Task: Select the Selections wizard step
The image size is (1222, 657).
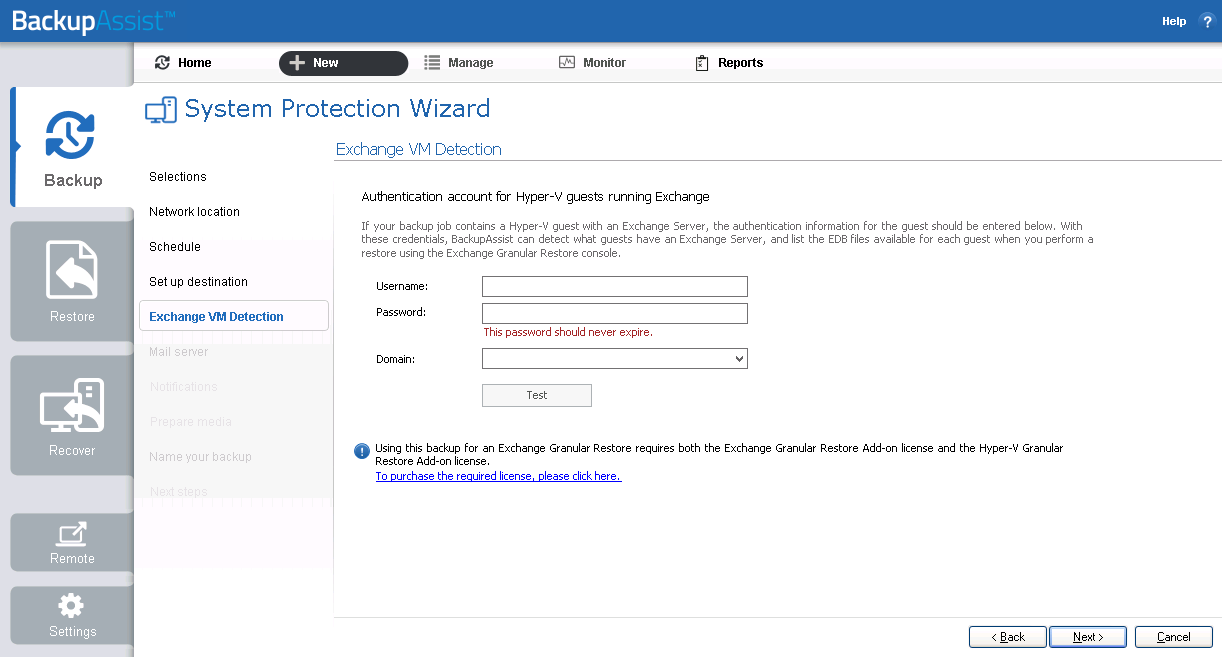Action: [178, 177]
